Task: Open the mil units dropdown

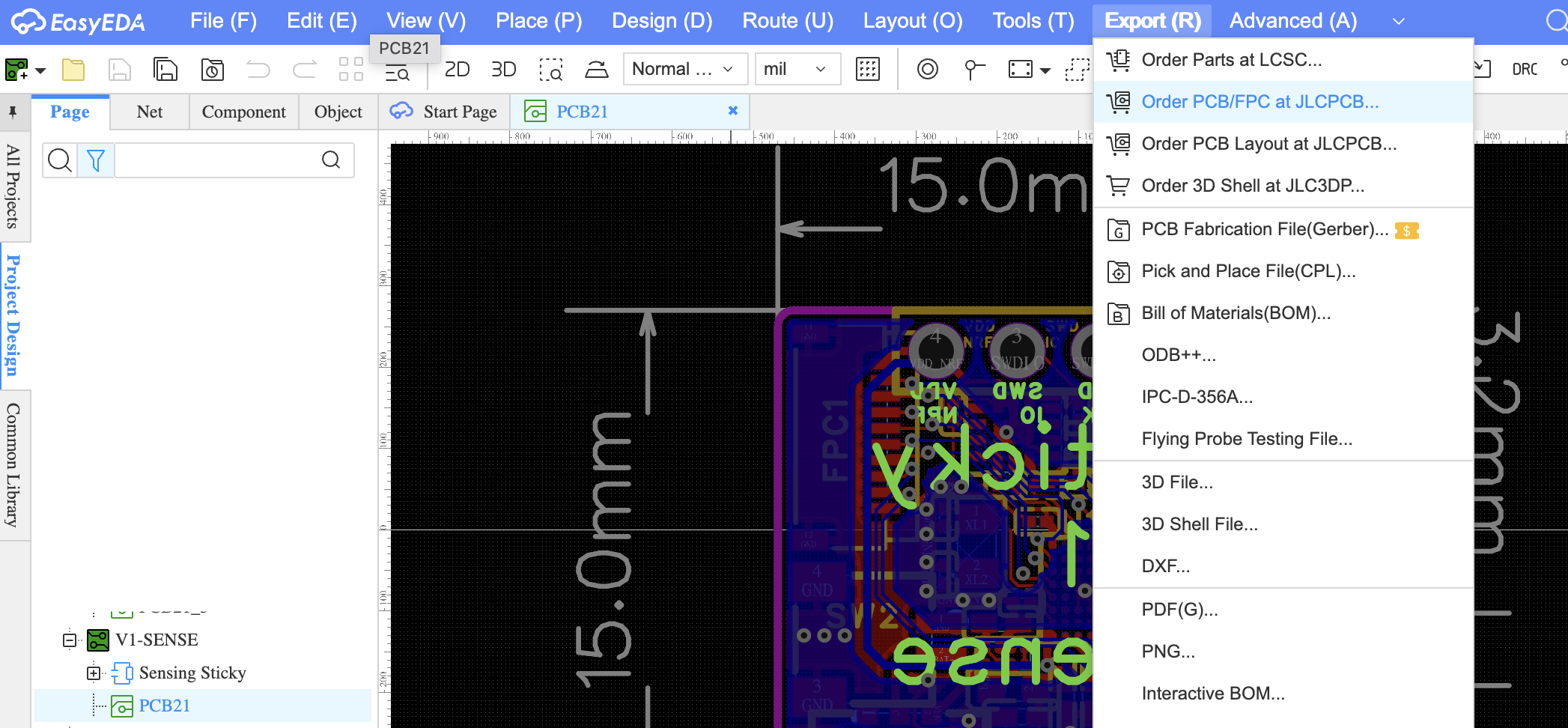Action: 797,69
